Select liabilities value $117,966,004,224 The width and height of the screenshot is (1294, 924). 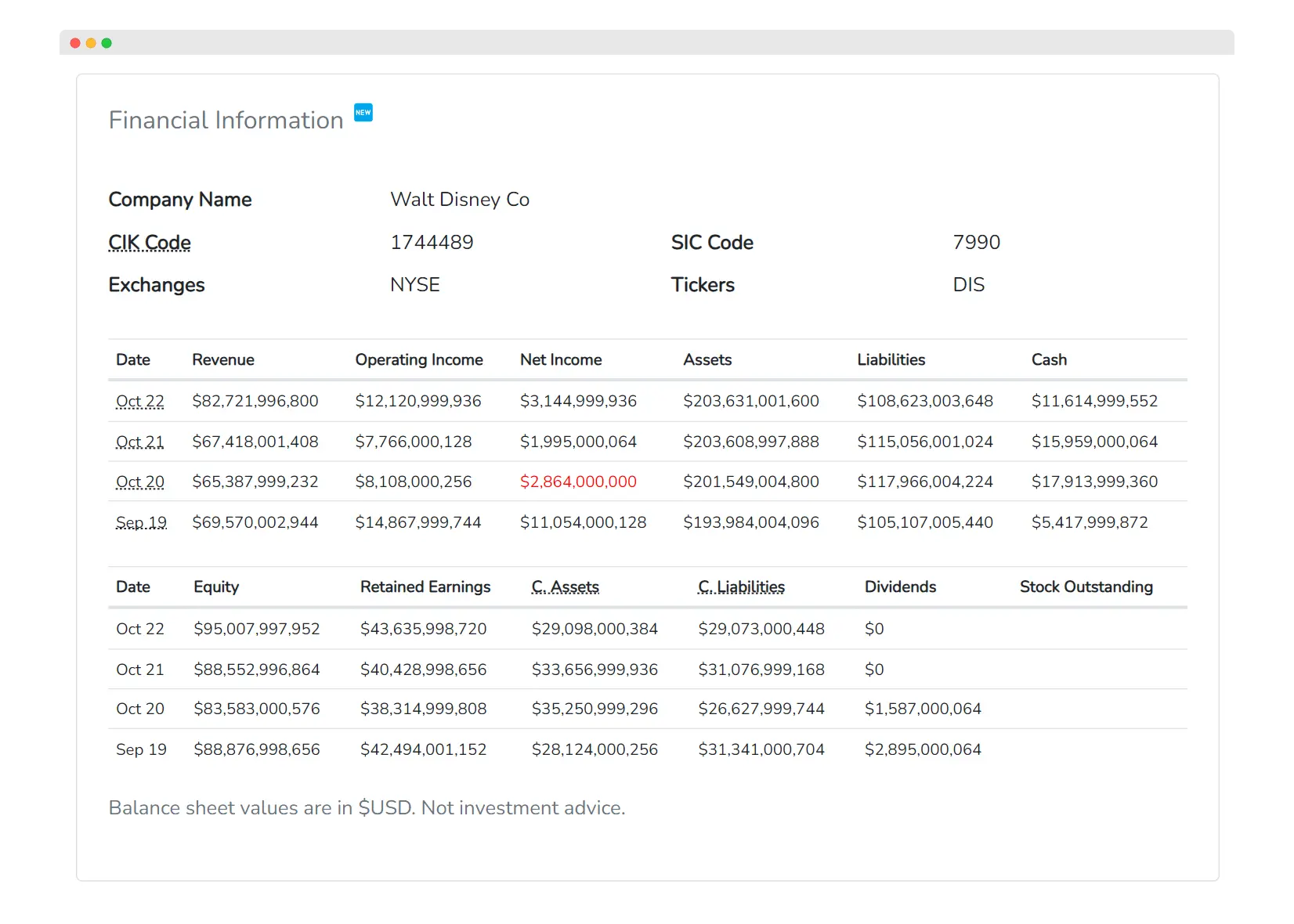point(925,482)
